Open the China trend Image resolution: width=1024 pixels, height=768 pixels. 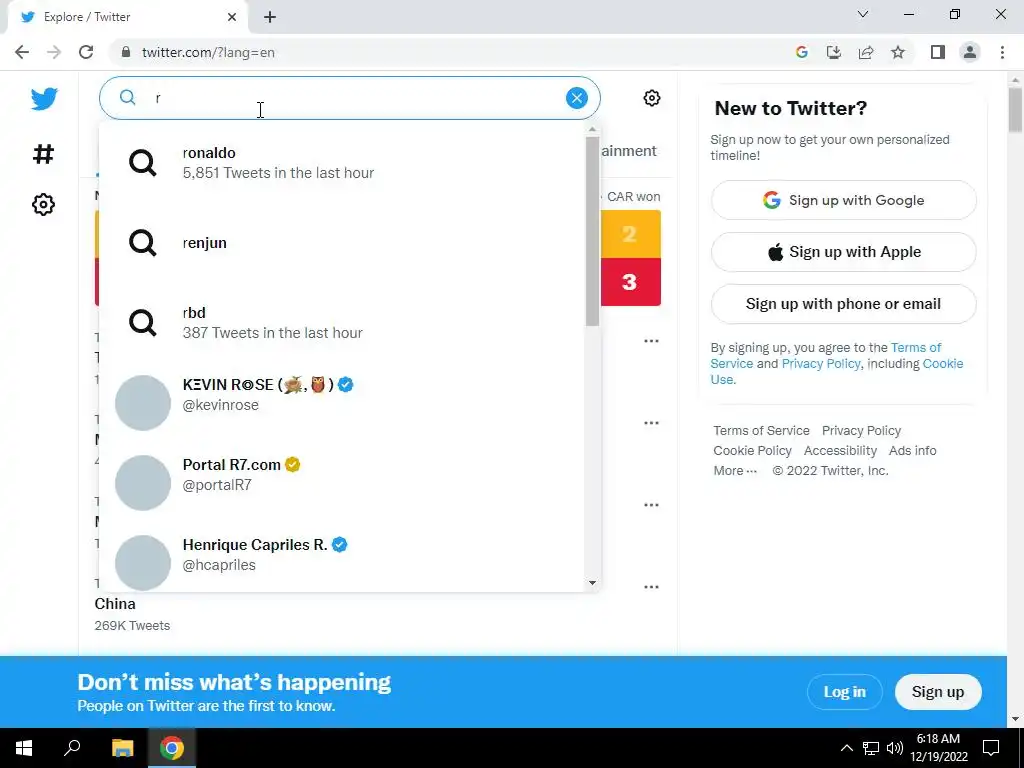coord(115,603)
